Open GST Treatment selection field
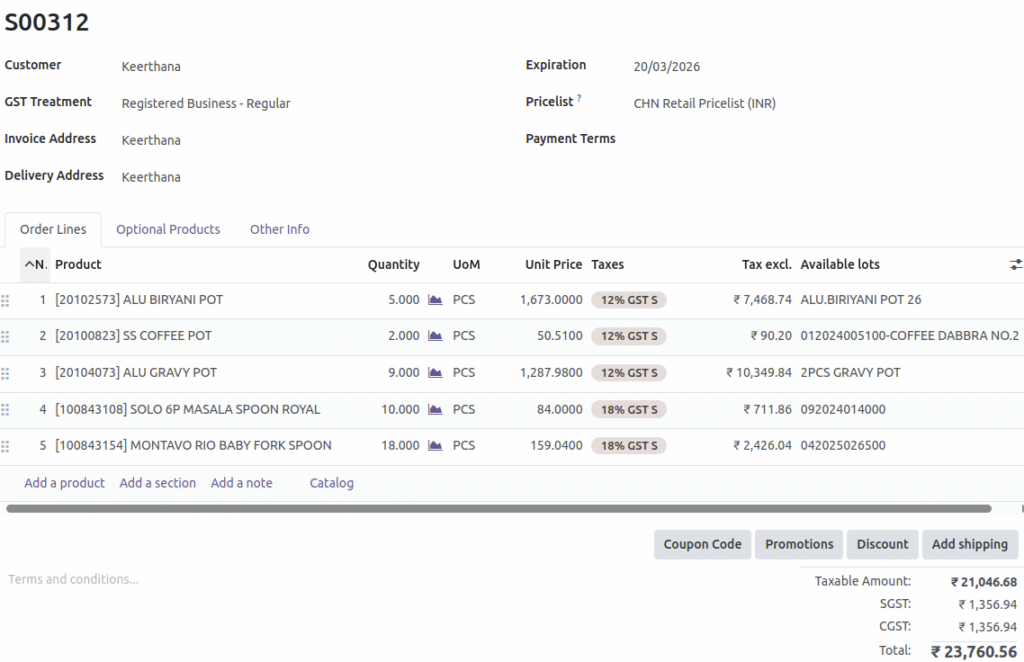The width and height of the screenshot is (1024, 662). pyautogui.click(x=206, y=103)
